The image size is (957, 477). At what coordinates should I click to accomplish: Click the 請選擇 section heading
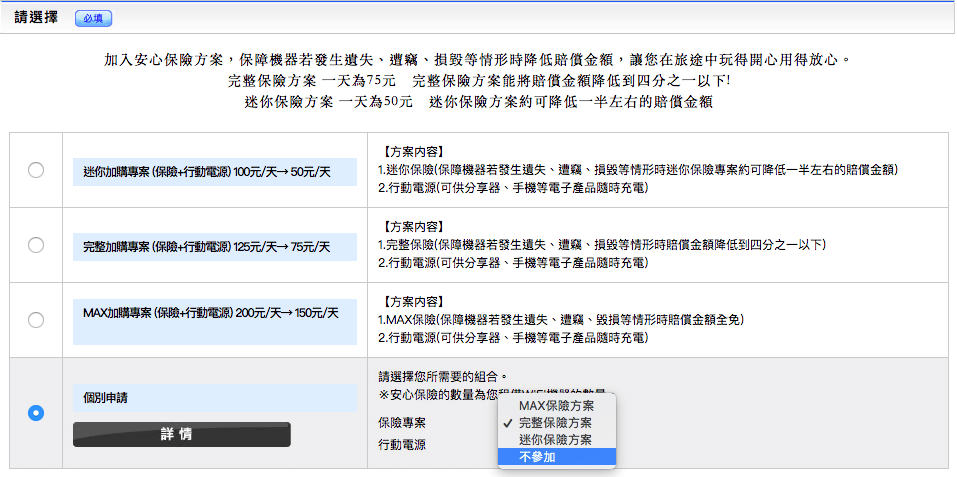(x=36, y=18)
